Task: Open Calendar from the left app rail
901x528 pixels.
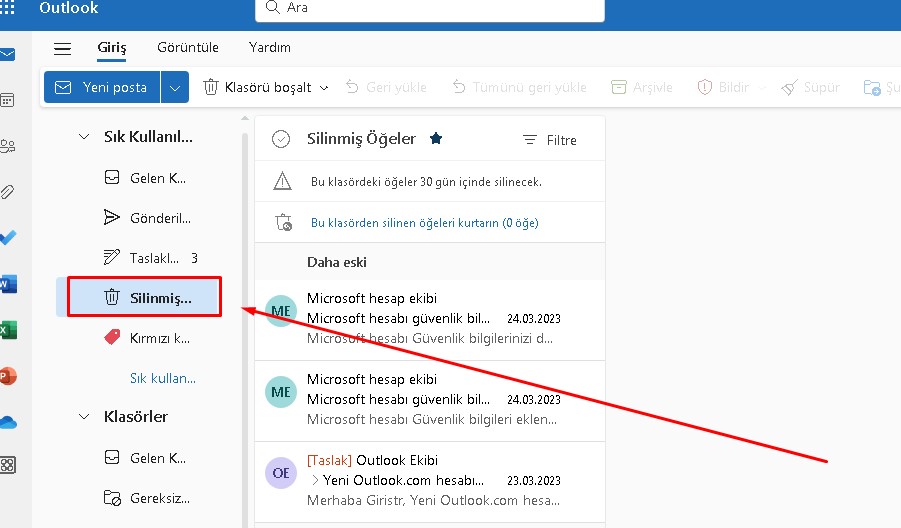Action: pyautogui.click(x=7, y=100)
